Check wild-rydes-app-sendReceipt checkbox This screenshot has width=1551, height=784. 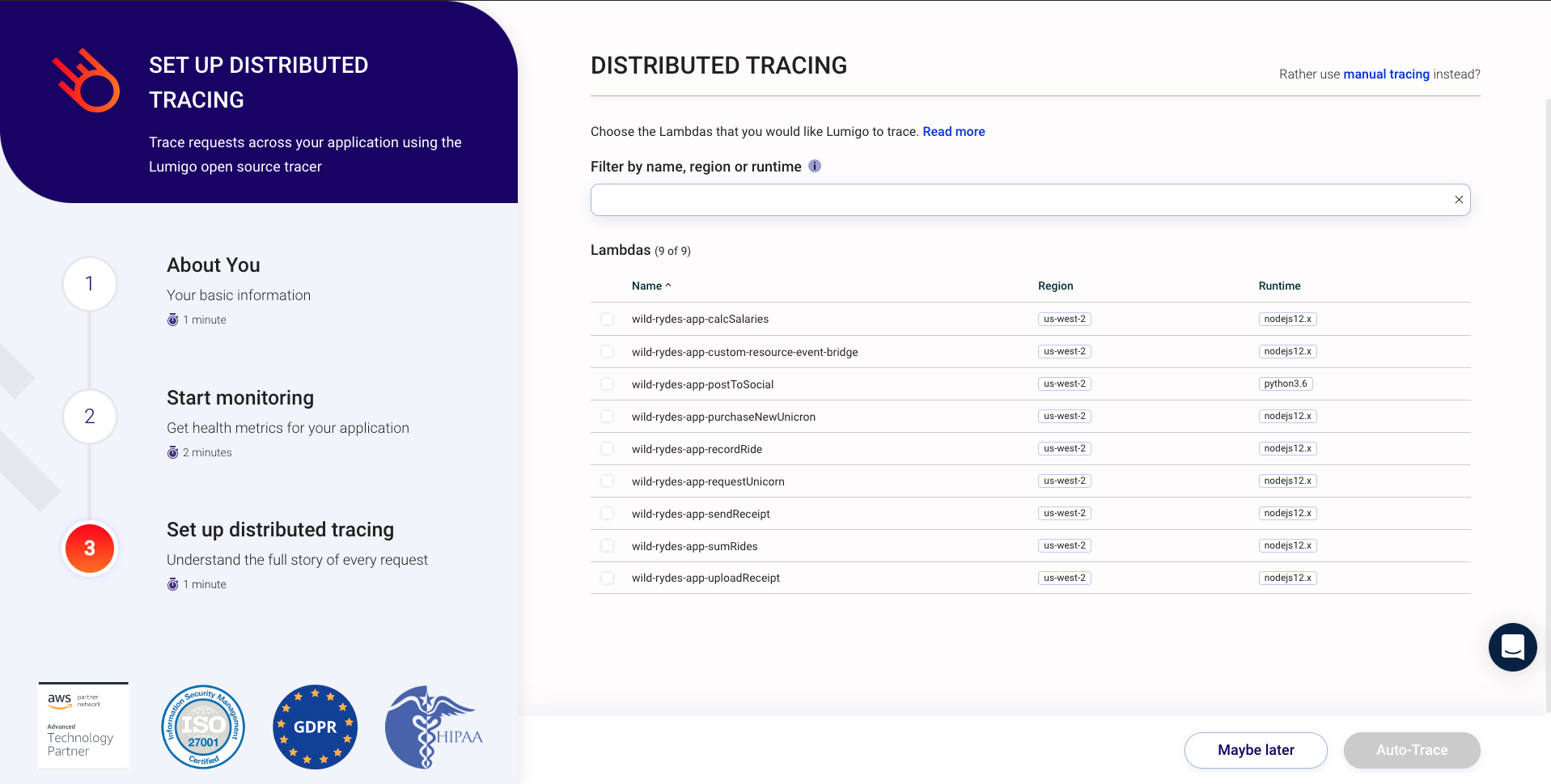(x=607, y=513)
